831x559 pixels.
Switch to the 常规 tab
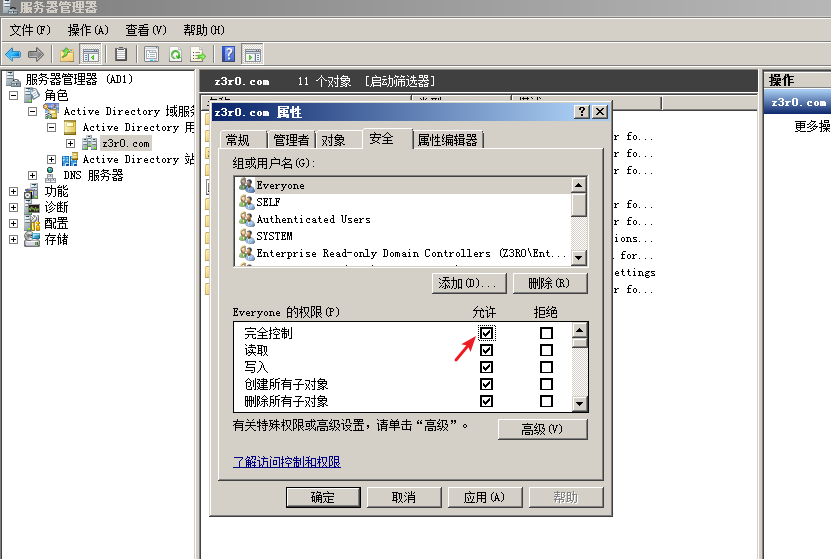[243, 140]
